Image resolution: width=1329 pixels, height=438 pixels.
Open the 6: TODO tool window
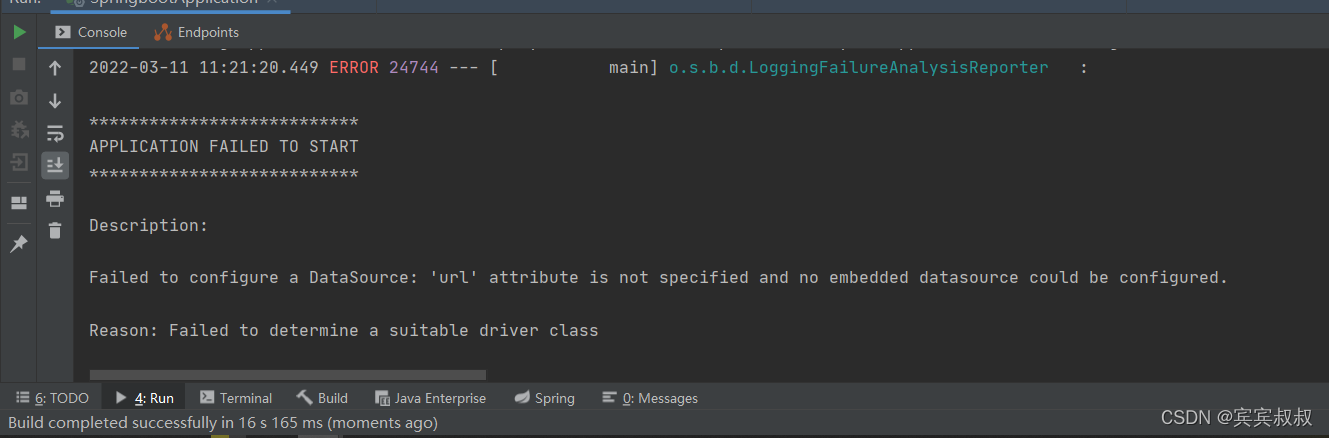52,398
